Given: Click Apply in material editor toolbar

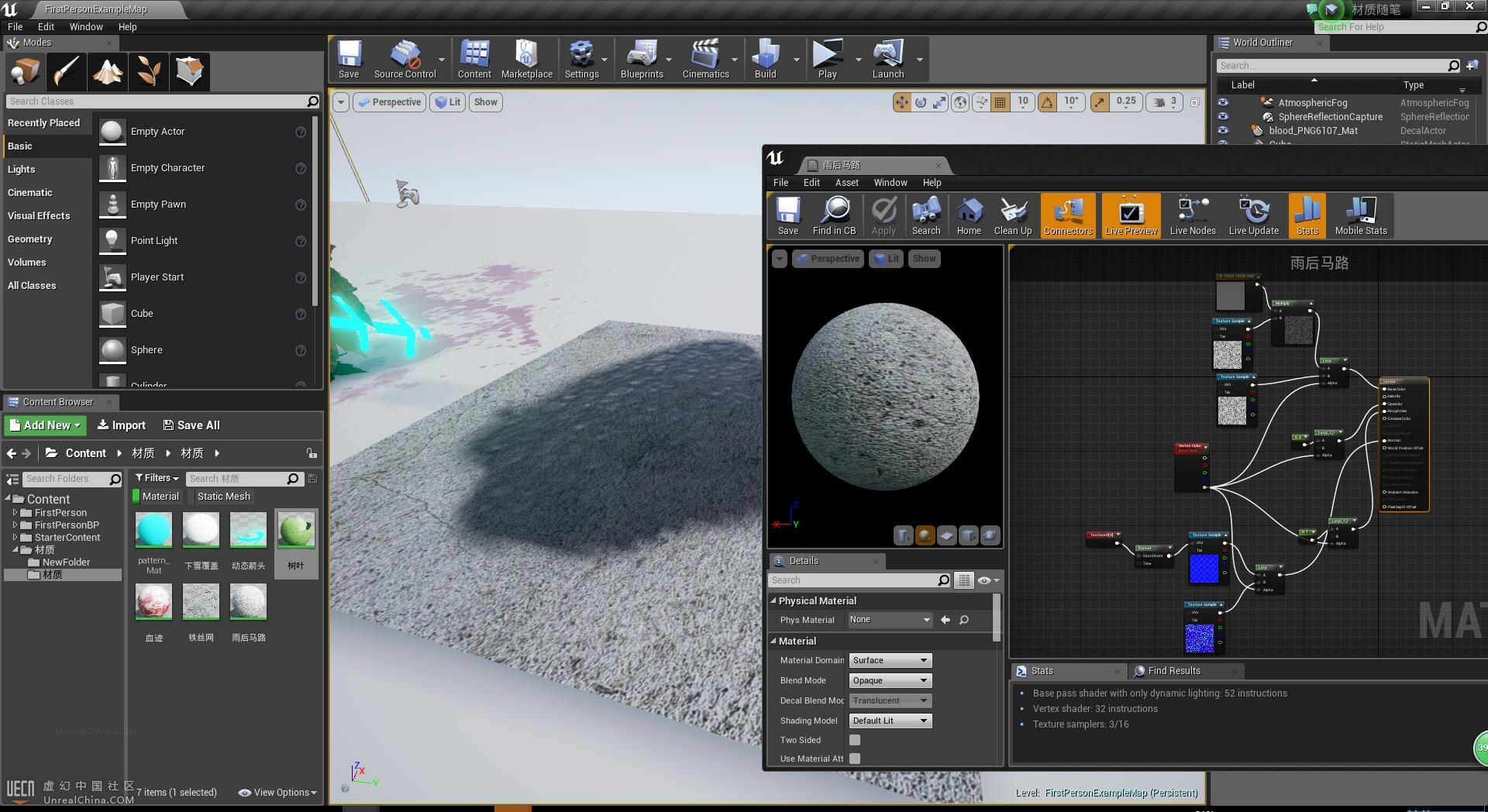Looking at the screenshot, I should (883, 216).
